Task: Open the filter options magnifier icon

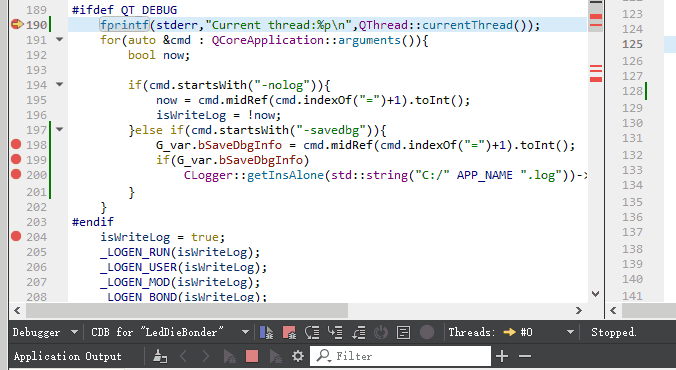Action: coord(323,356)
